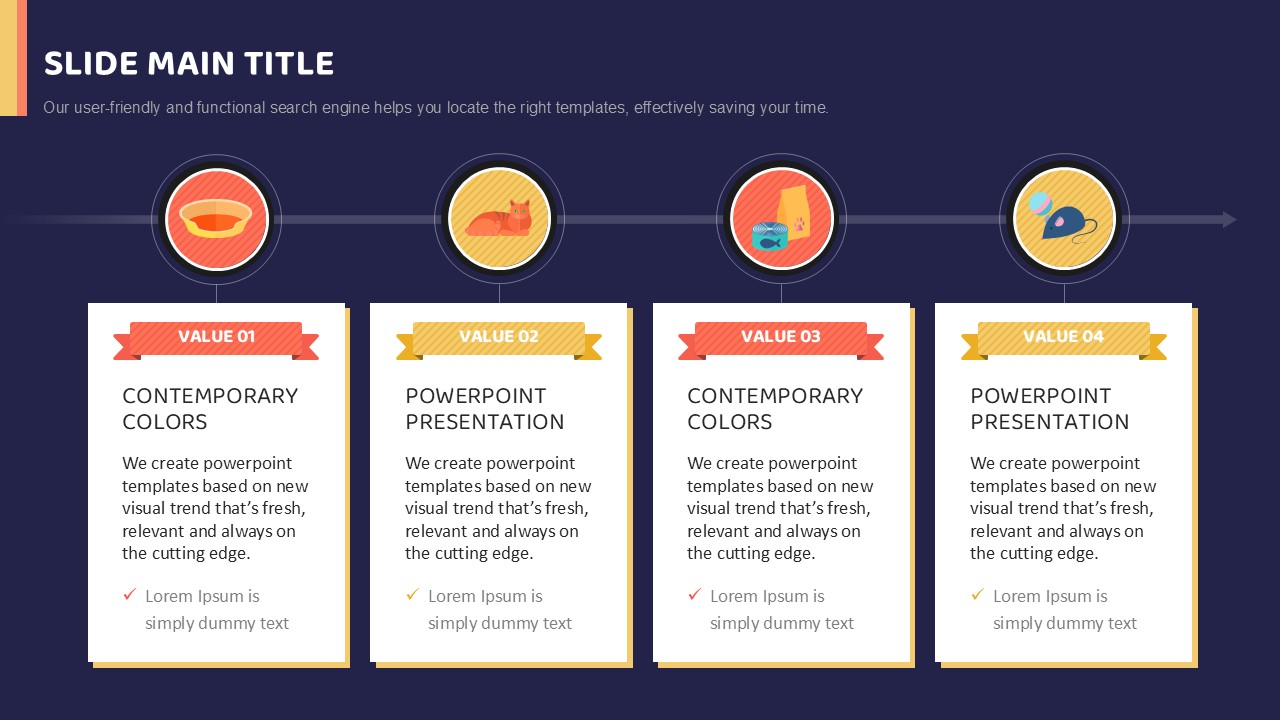Click the subtitle text about the search engine
1280x720 pixels.
click(436, 108)
